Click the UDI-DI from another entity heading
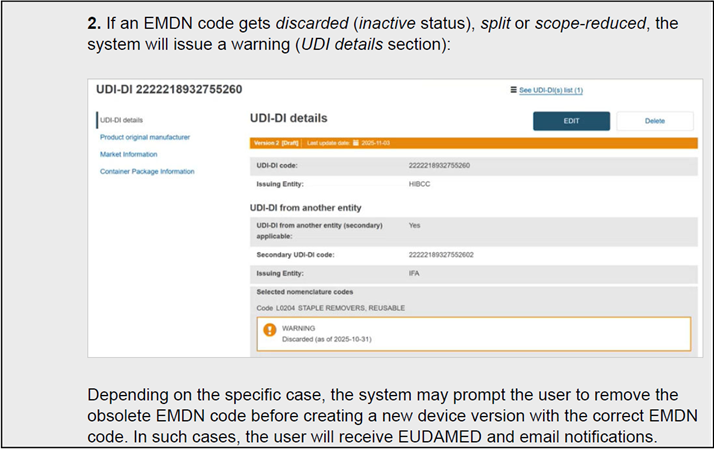The width and height of the screenshot is (714, 449). [305, 207]
